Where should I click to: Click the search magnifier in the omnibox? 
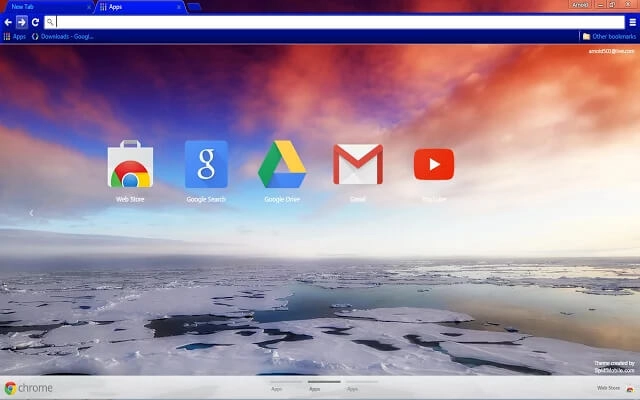click(x=50, y=22)
